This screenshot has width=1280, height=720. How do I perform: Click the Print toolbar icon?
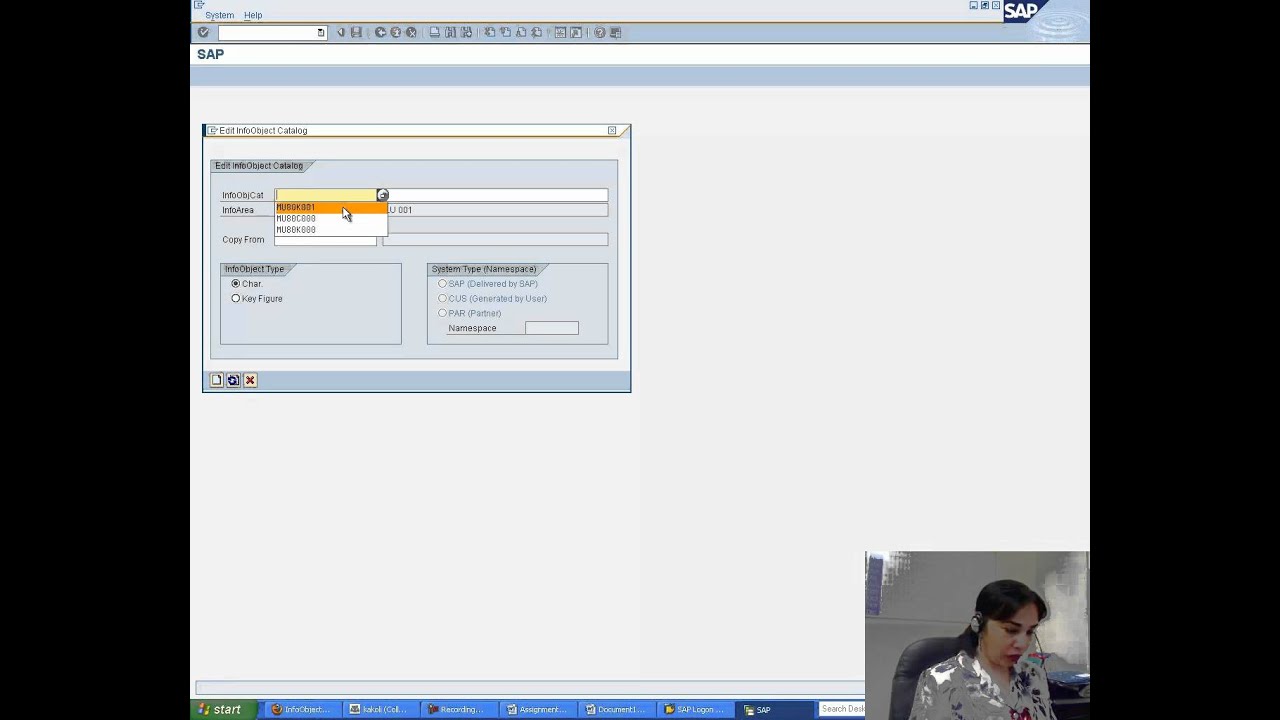tap(435, 32)
